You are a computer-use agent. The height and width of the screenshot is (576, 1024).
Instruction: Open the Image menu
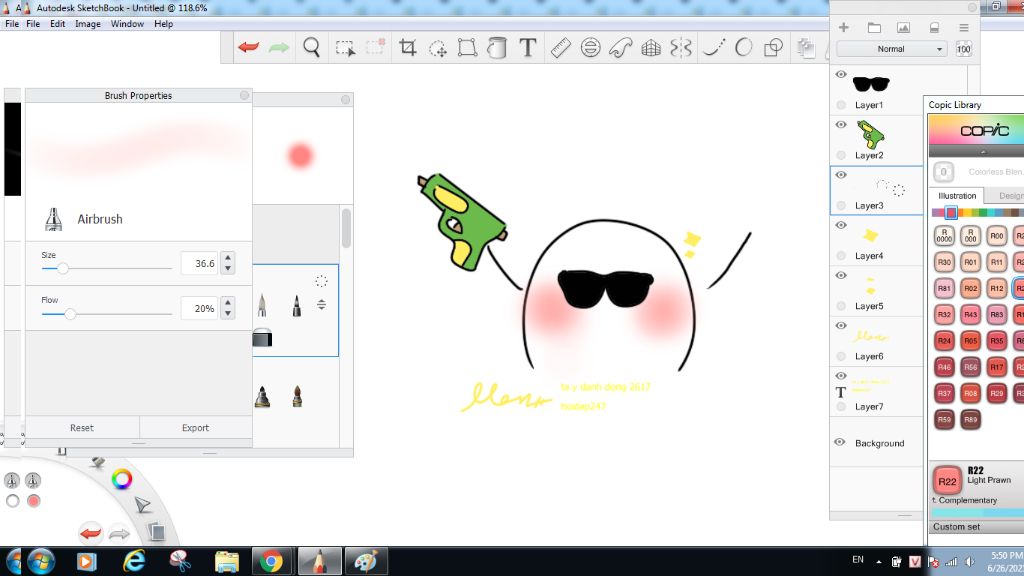[x=88, y=24]
